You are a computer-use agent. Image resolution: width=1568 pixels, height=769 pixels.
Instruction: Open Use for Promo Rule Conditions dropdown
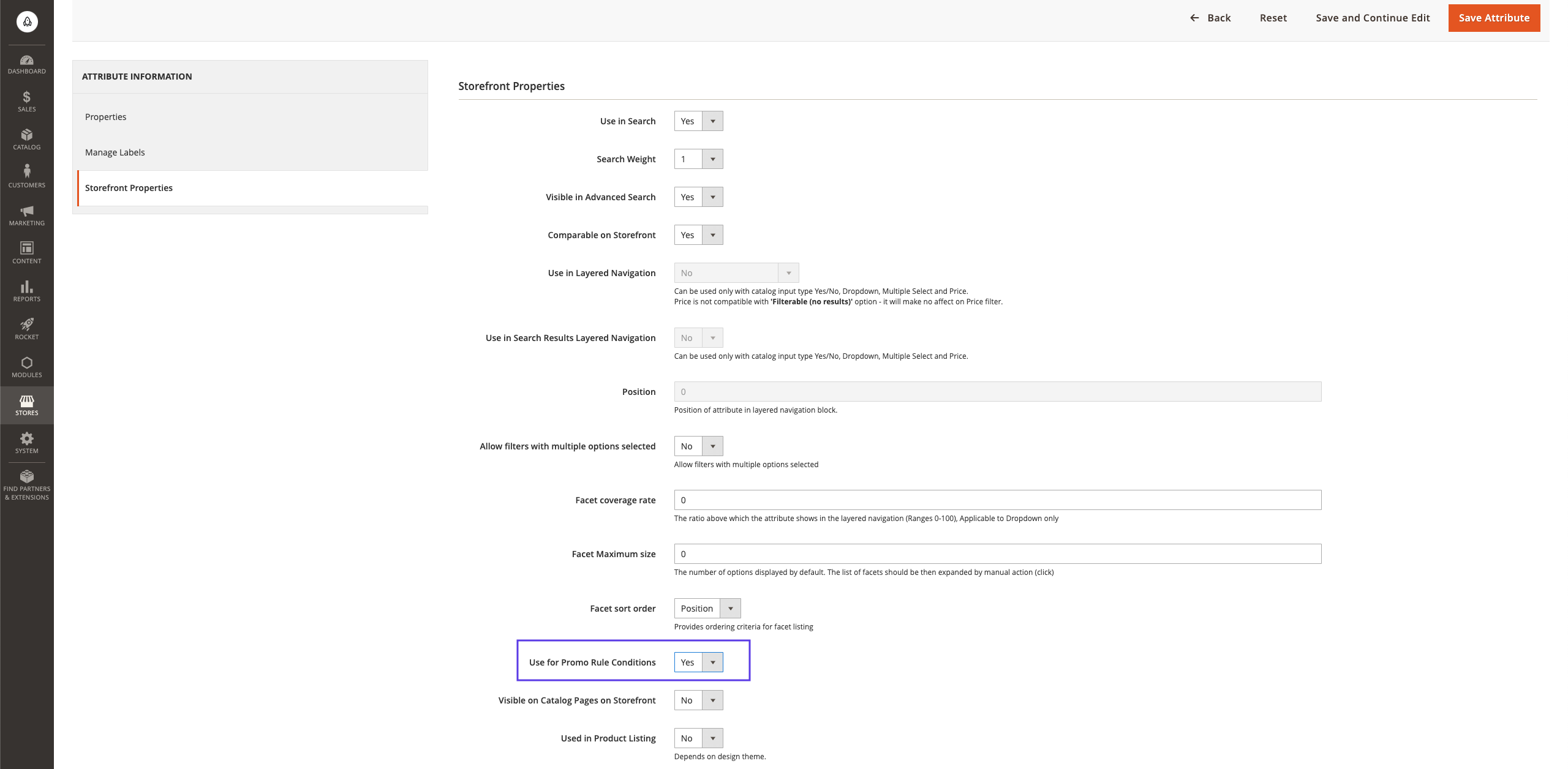coord(698,662)
